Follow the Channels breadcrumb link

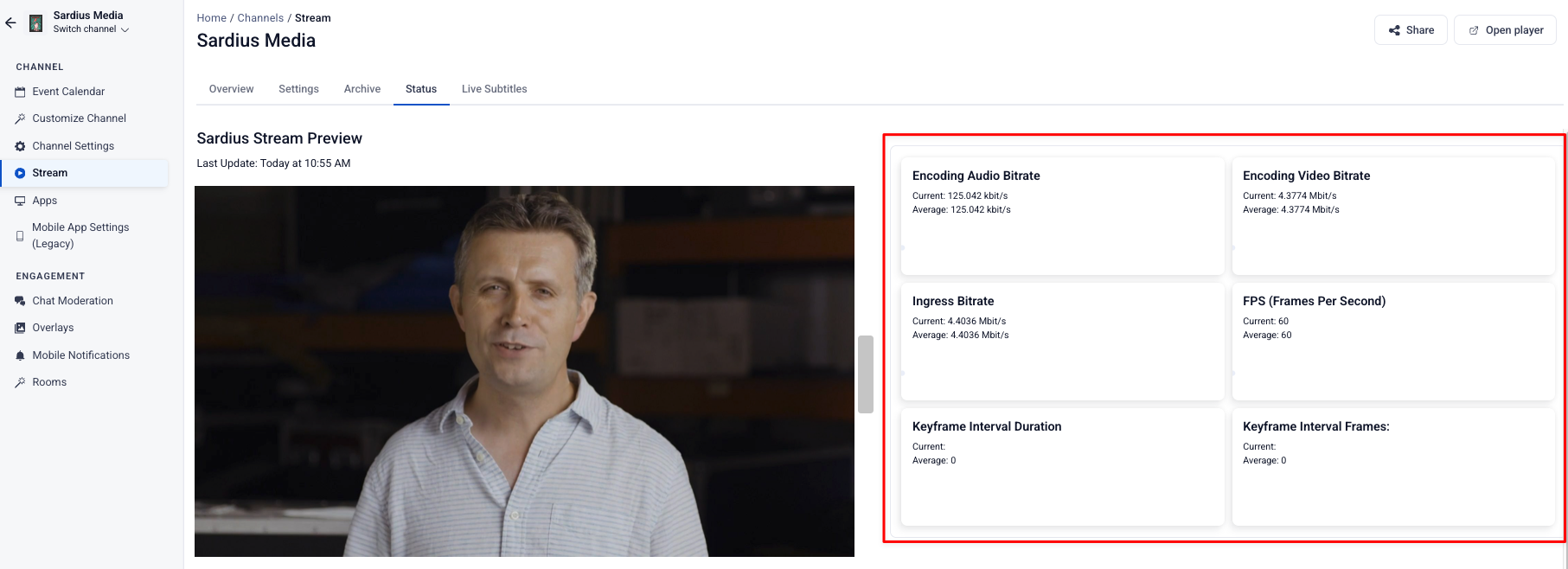[260, 18]
